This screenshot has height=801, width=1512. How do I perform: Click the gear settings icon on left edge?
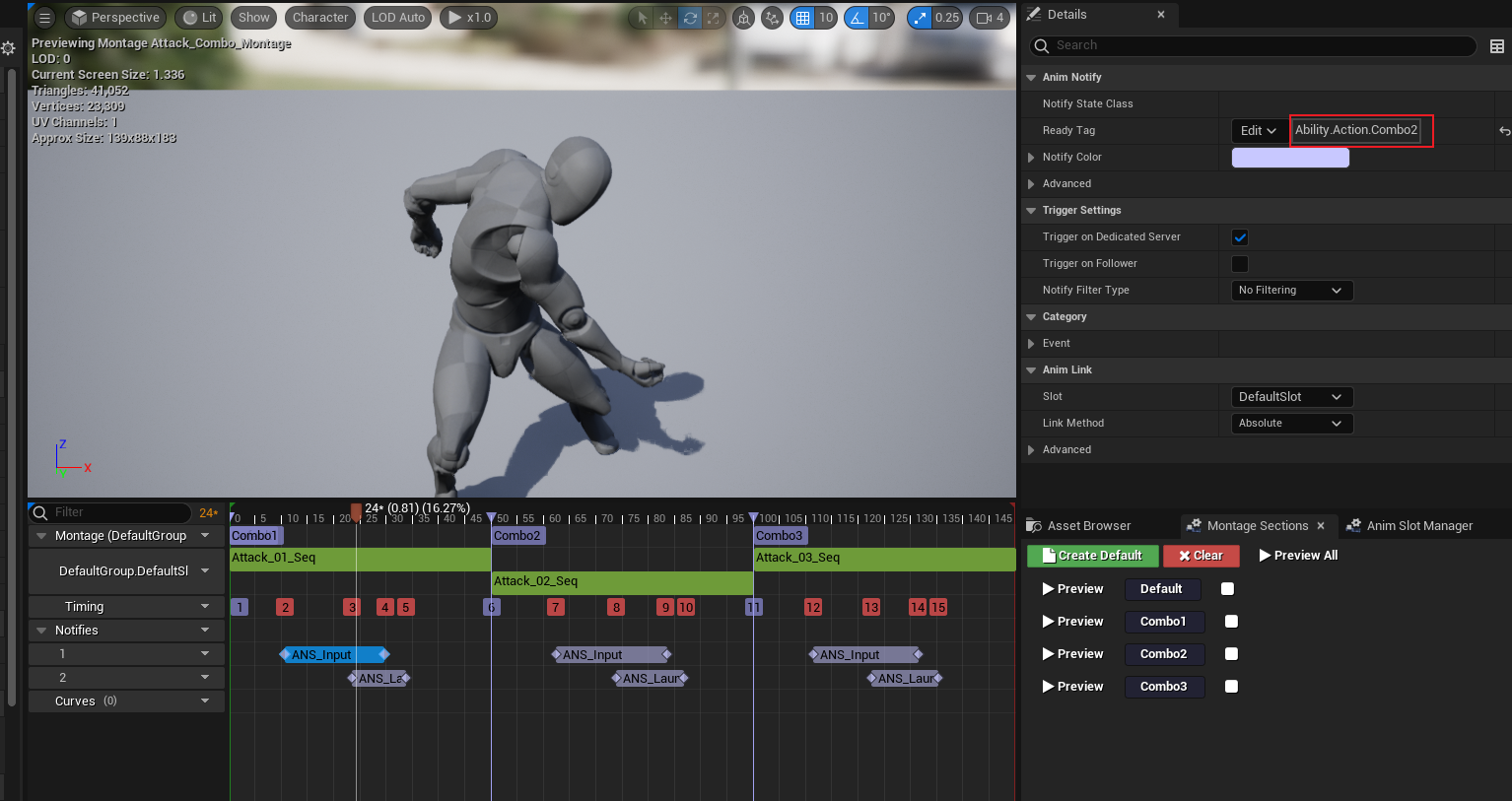[x=9, y=48]
